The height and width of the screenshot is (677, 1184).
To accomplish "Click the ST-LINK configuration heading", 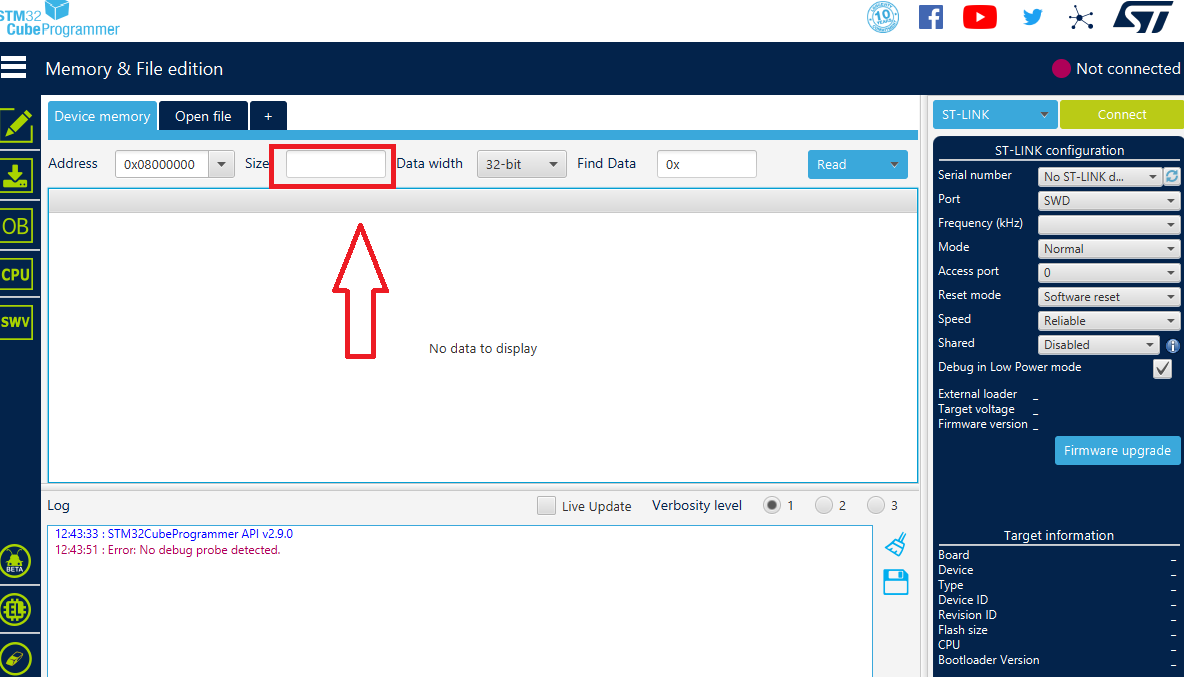I will [x=1059, y=150].
